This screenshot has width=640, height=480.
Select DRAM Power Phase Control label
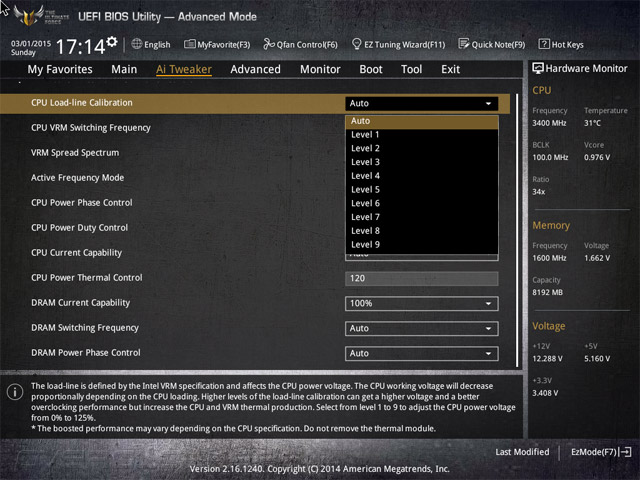86,353
